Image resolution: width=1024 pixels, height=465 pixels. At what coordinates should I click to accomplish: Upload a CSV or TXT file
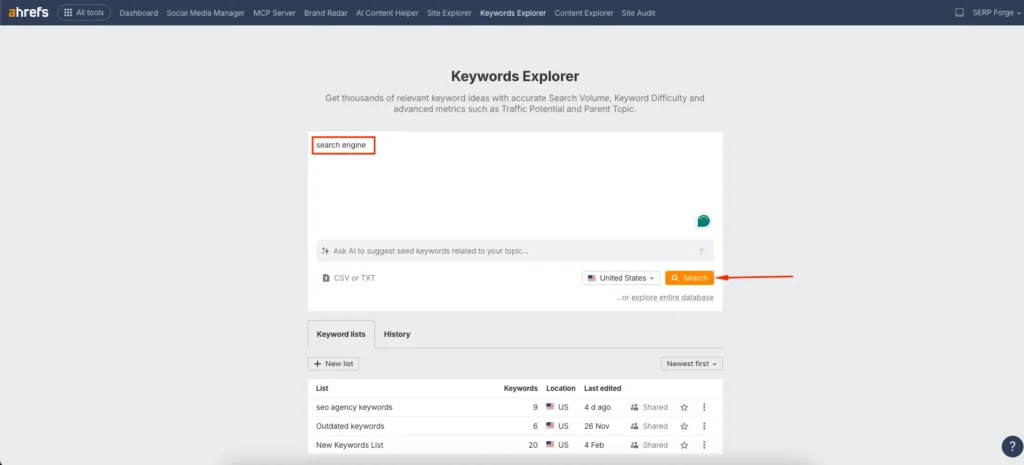(349, 278)
